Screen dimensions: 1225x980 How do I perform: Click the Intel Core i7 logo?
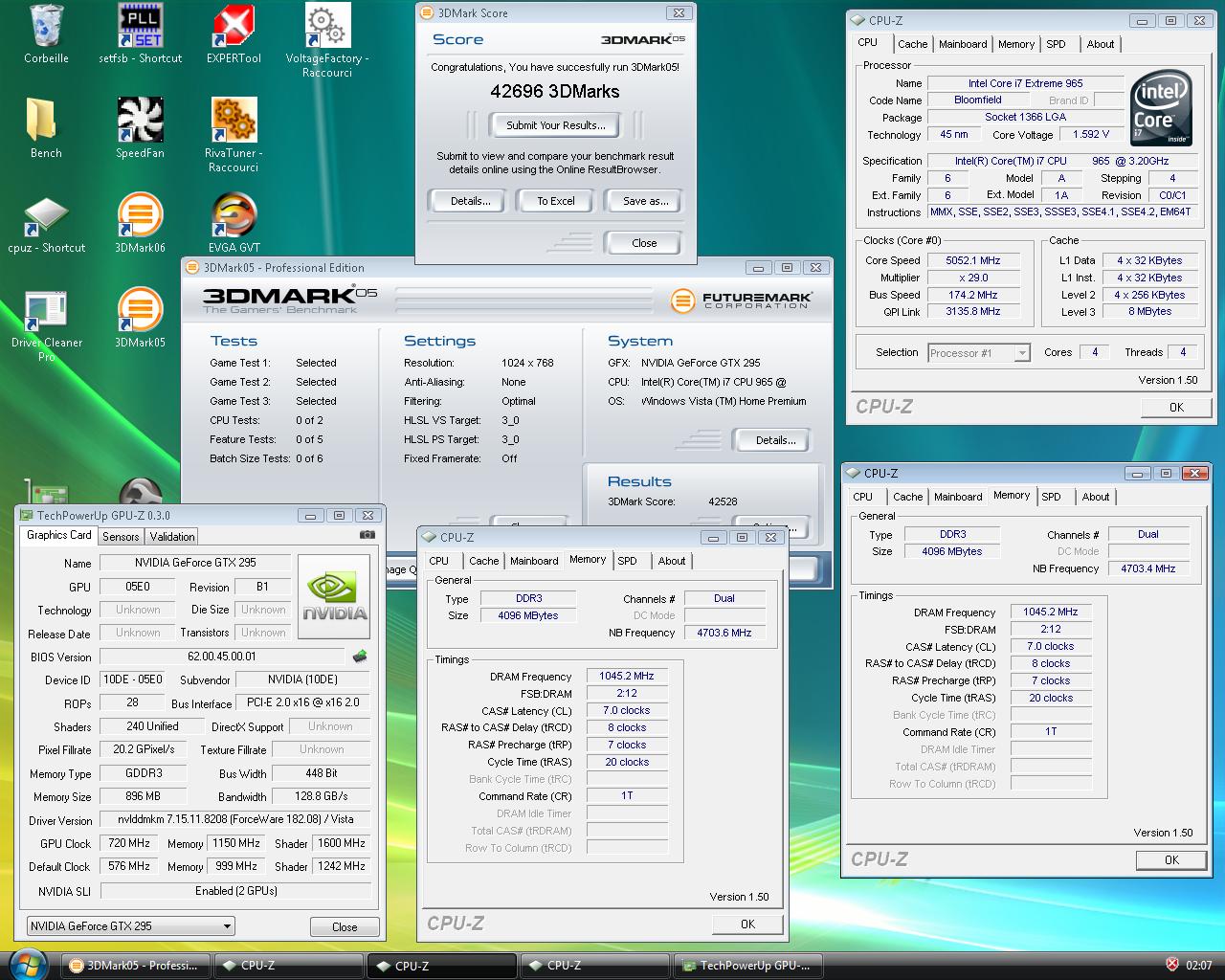(1162, 108)
